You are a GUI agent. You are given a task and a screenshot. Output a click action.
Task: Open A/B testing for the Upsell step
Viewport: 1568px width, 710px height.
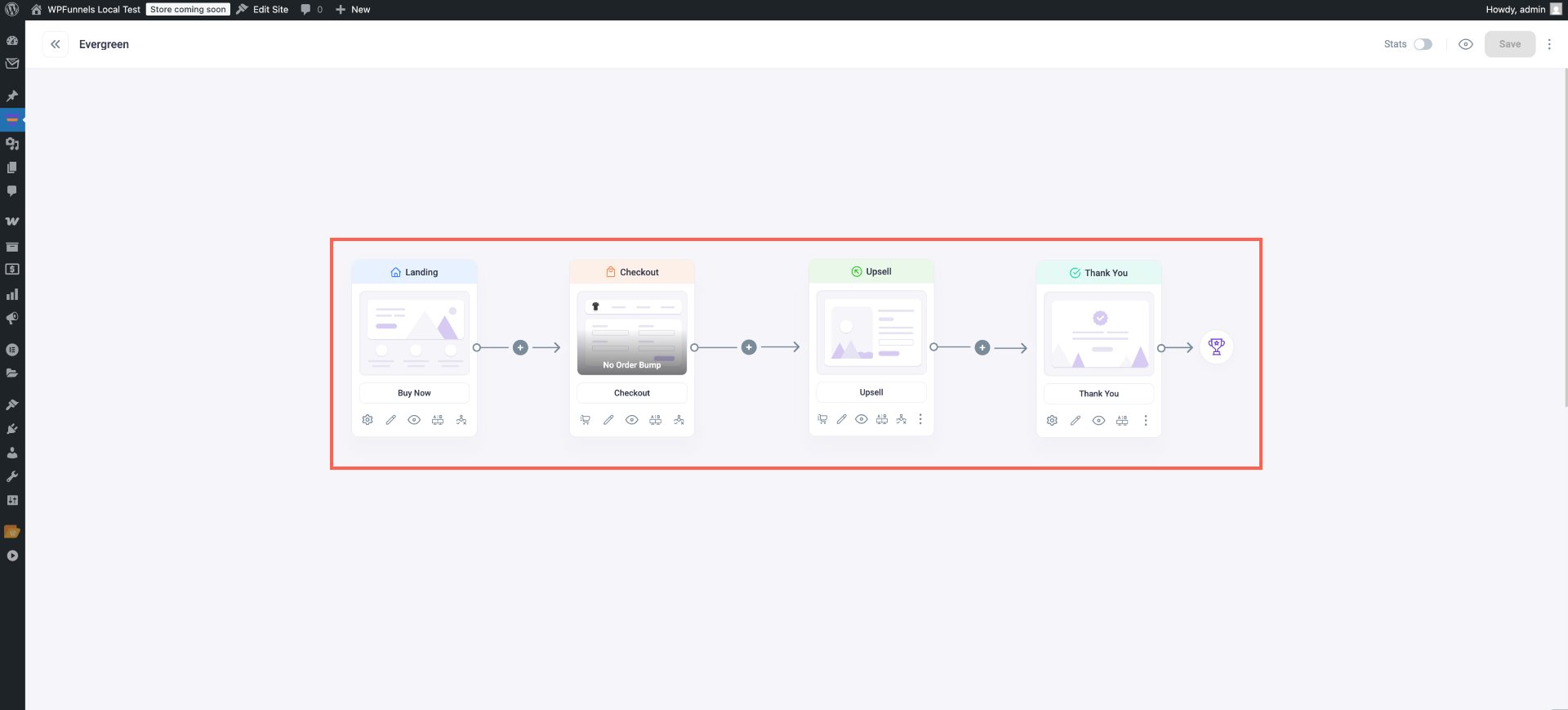[882, 419]
